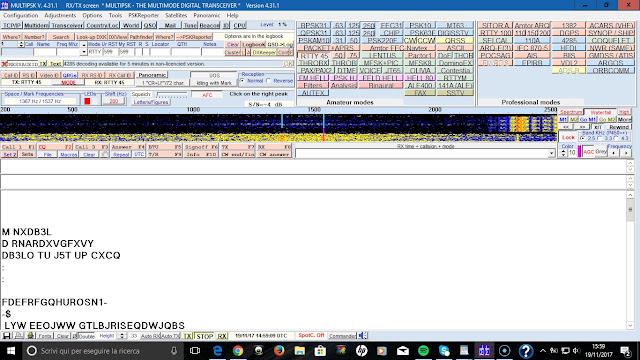
Task: Click in the Call input field
Action: 17,52
